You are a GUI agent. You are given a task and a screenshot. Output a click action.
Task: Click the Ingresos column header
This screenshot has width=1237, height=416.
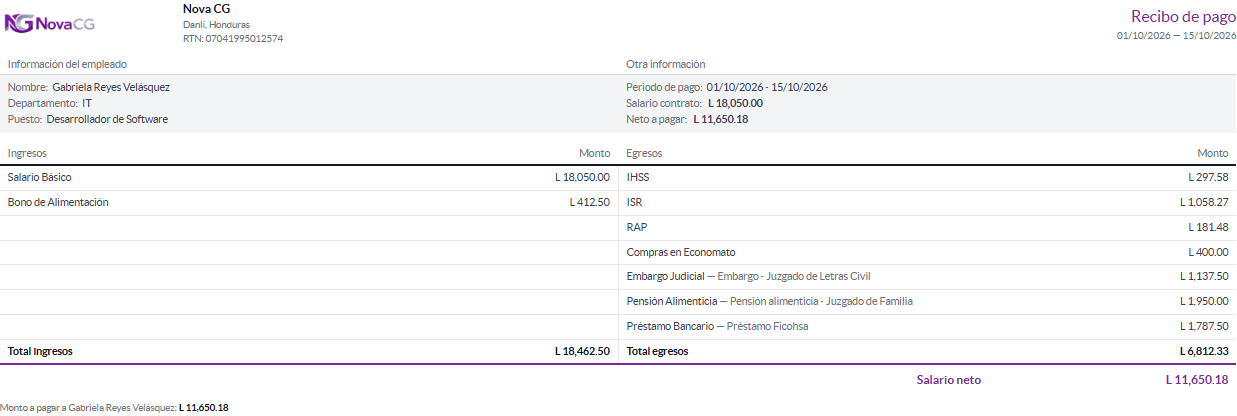point(27,153)
